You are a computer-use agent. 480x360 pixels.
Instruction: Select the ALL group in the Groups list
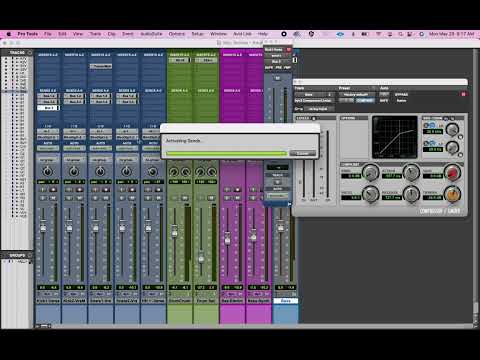coord(22,262)
